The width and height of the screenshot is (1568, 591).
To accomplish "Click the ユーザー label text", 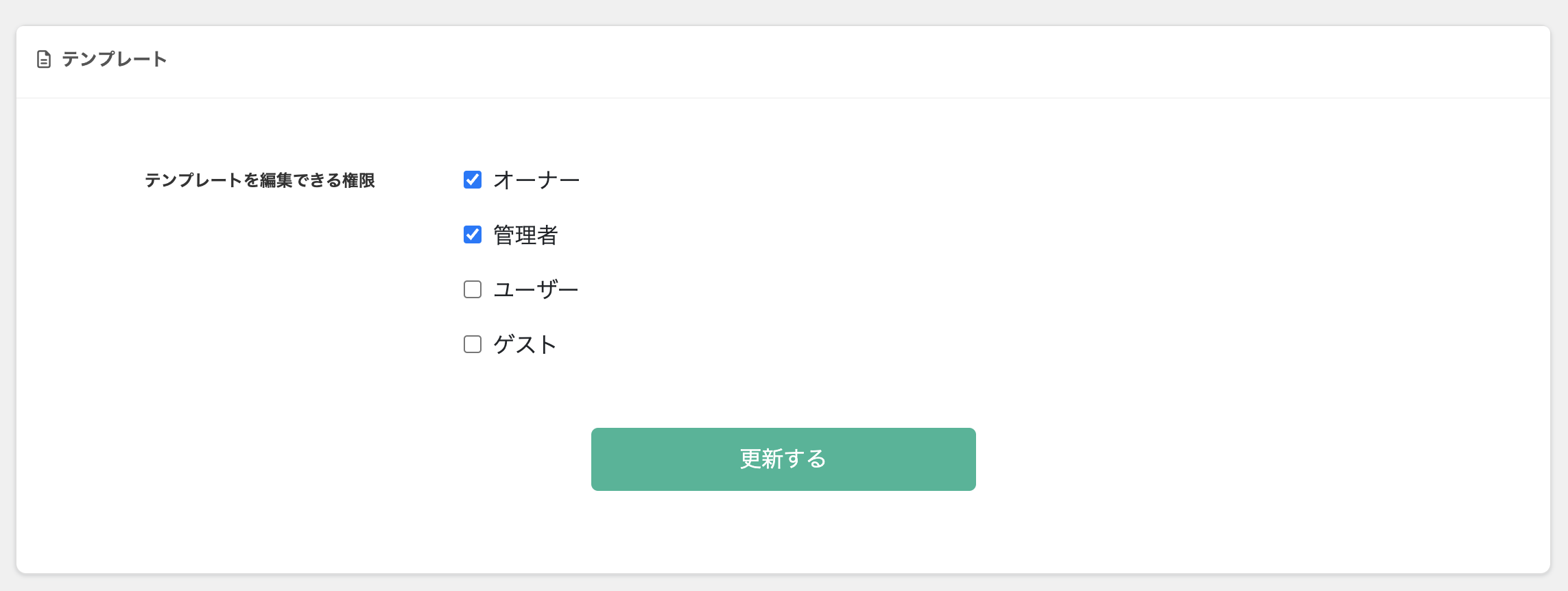I will [x=536, y=290].
